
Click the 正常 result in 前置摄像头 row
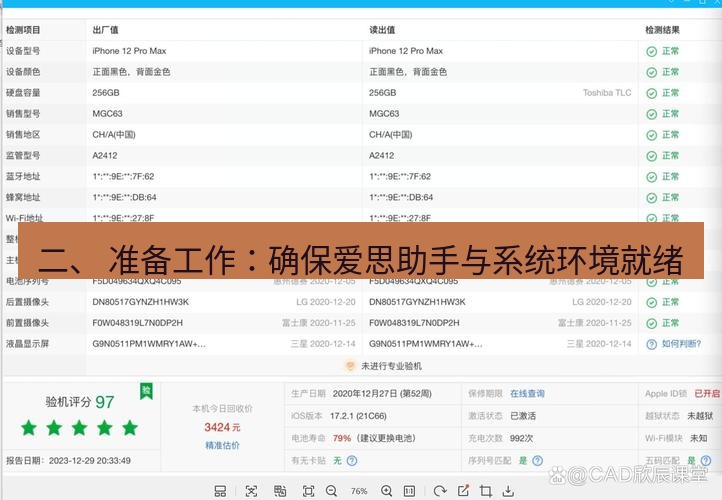[670, 323]
